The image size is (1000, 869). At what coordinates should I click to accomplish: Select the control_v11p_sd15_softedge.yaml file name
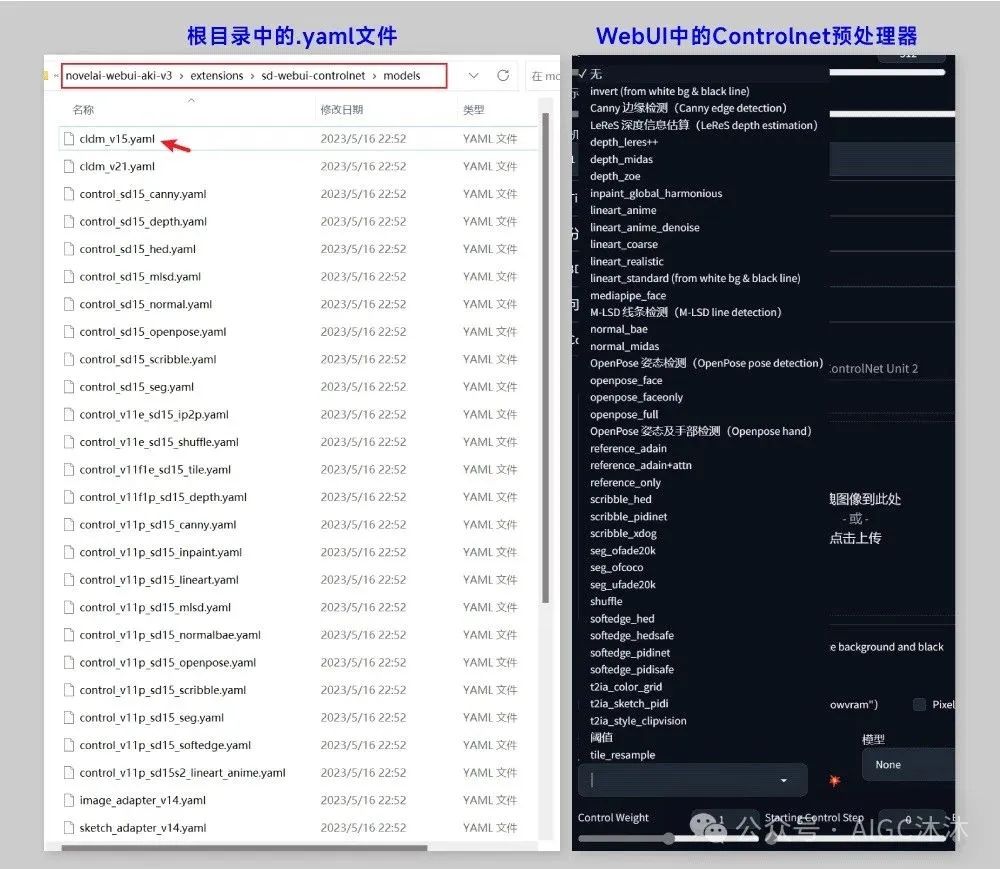pyautogui.click(x=165, y=745)
